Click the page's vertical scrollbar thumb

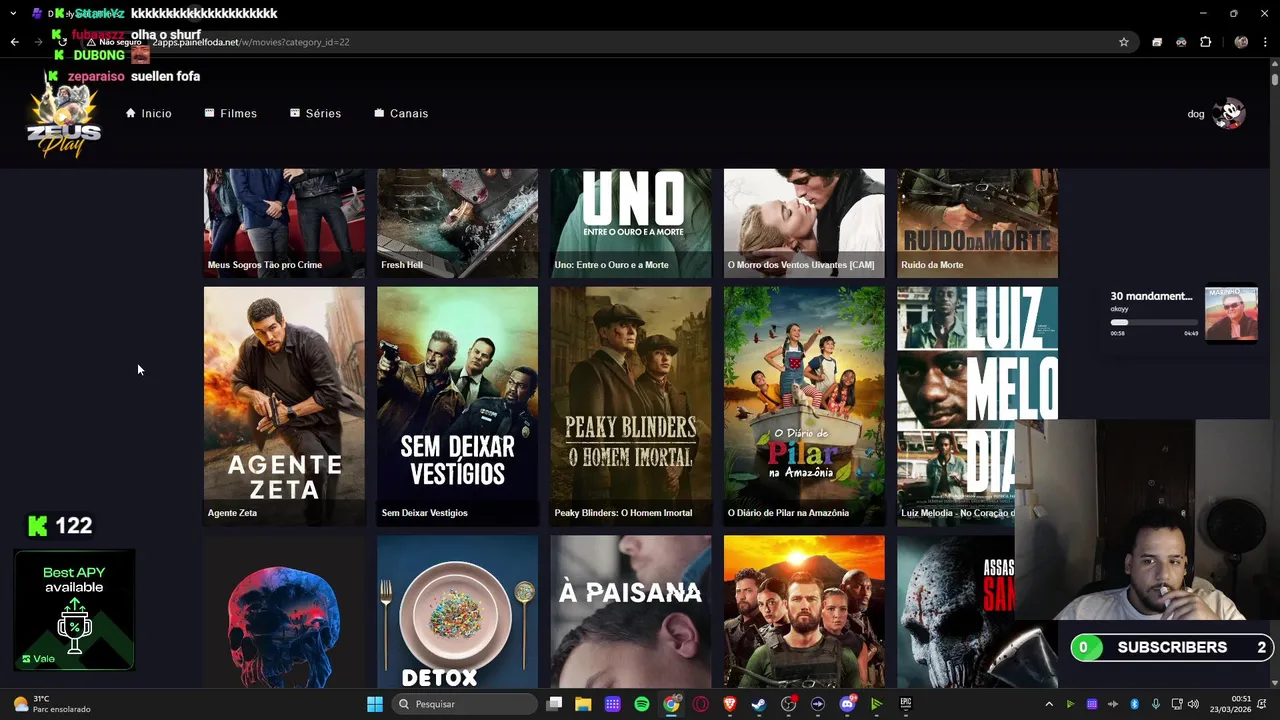tap(1274, 78)
